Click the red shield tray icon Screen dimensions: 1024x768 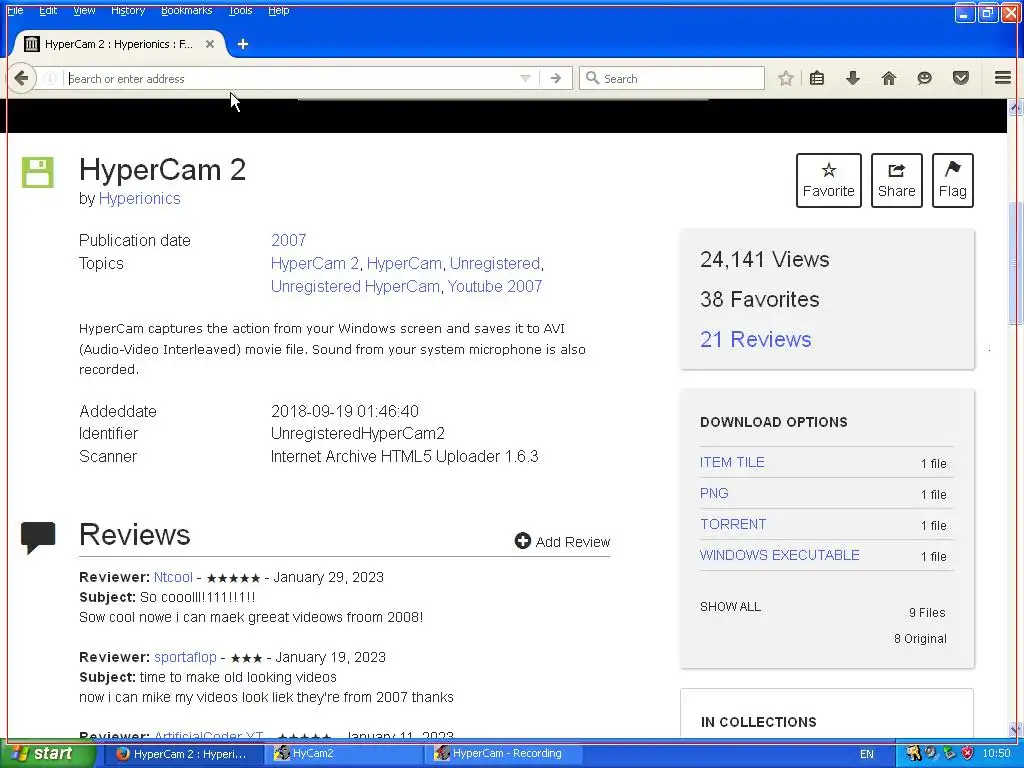(x=967, y=754)
